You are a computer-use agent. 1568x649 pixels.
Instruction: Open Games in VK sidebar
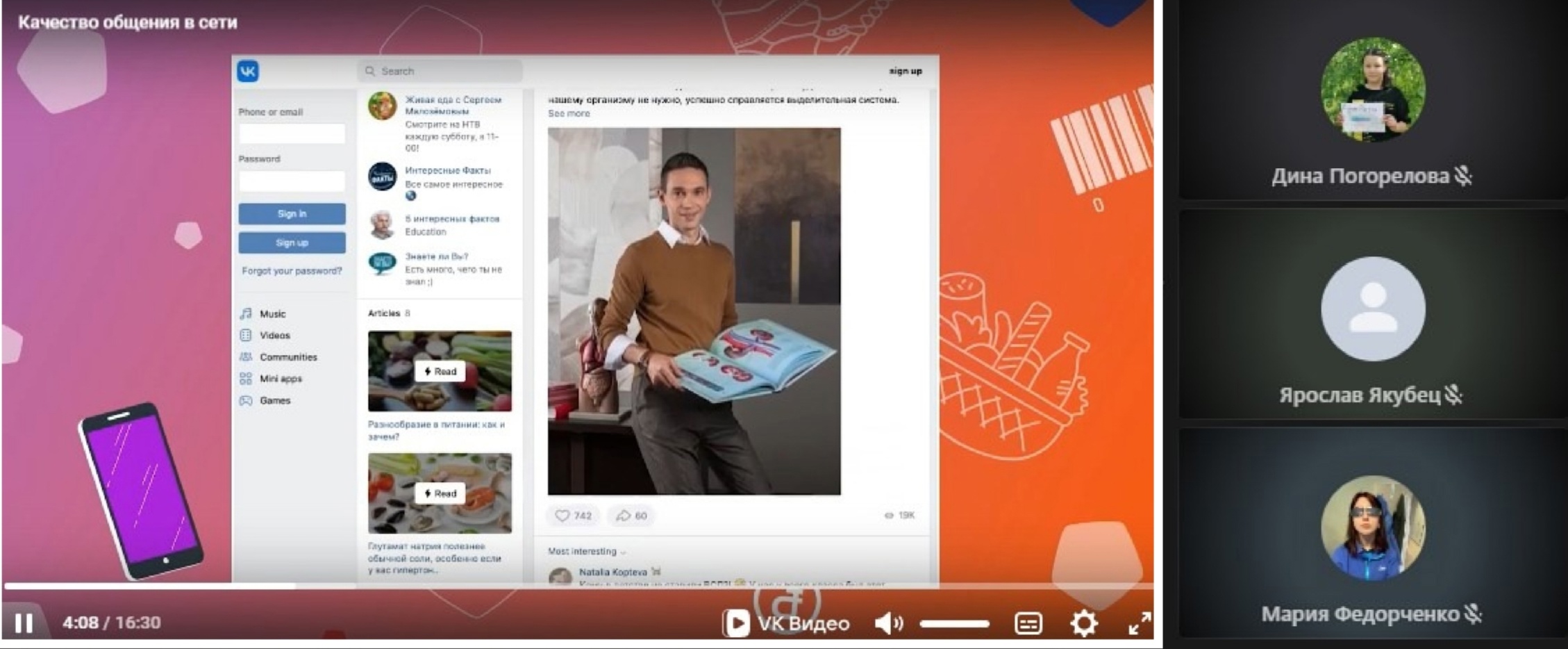coord(275,400)
